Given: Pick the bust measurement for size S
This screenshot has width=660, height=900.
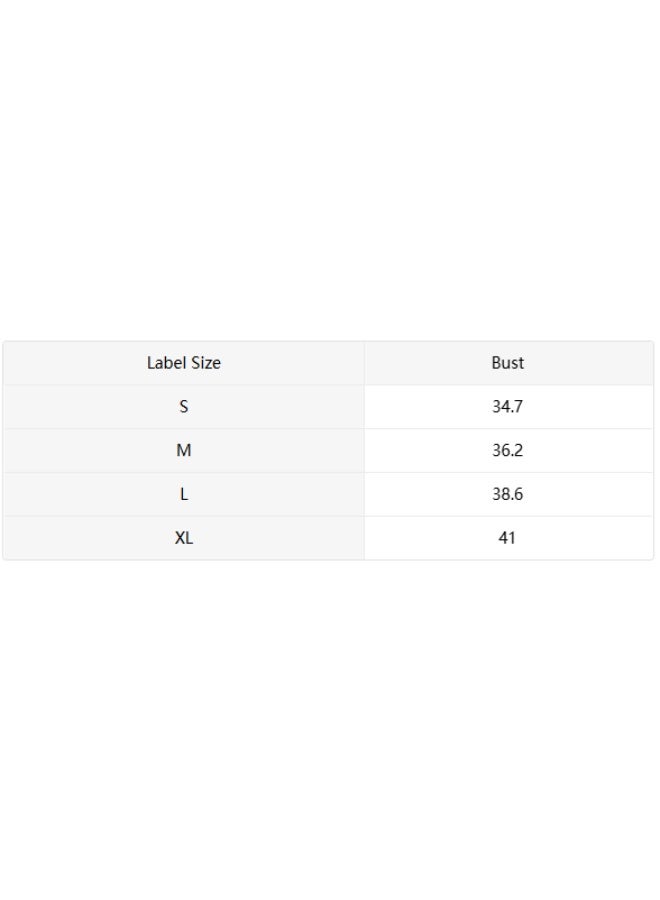Looking at the screenshot, I should click(x=508, y=406).
